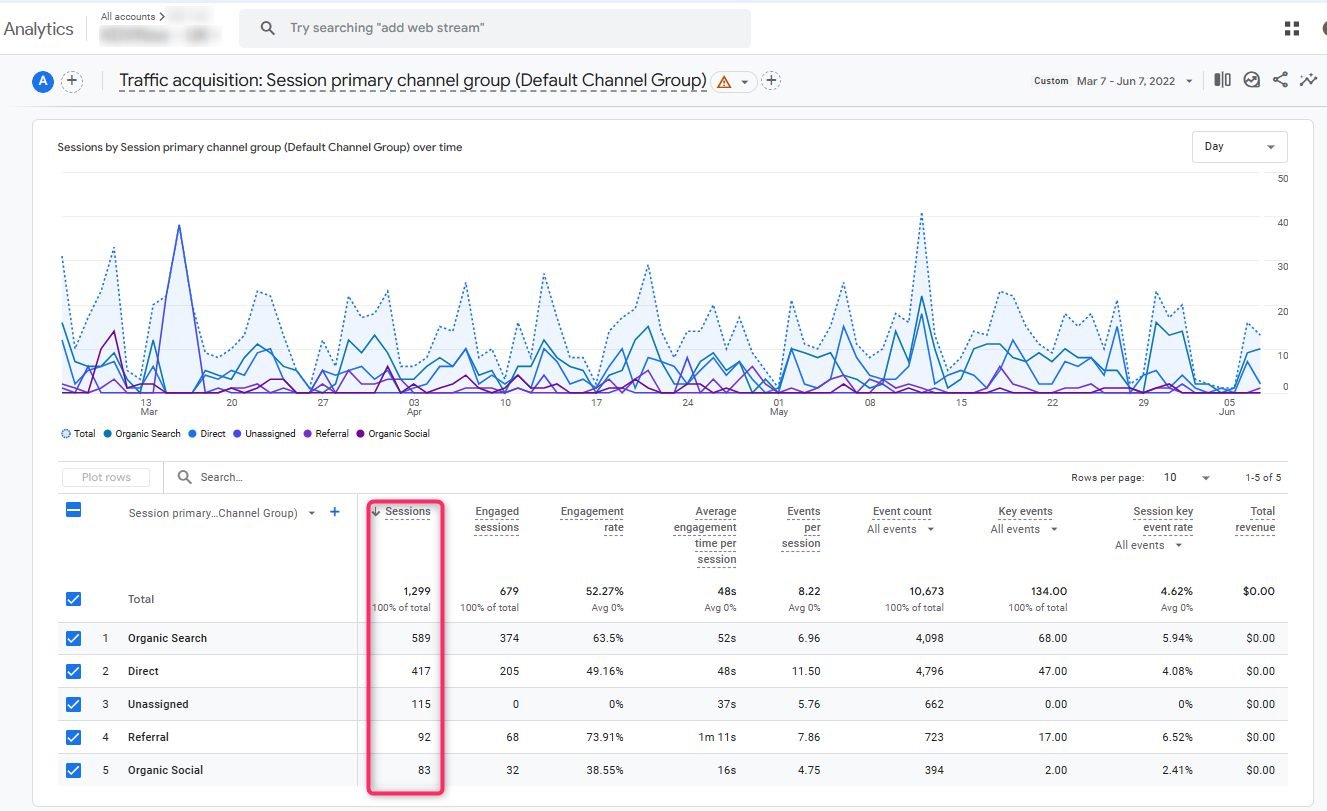Click the Analytics logo text
The image size is (1327, 811).
click(x=39, y=29)
